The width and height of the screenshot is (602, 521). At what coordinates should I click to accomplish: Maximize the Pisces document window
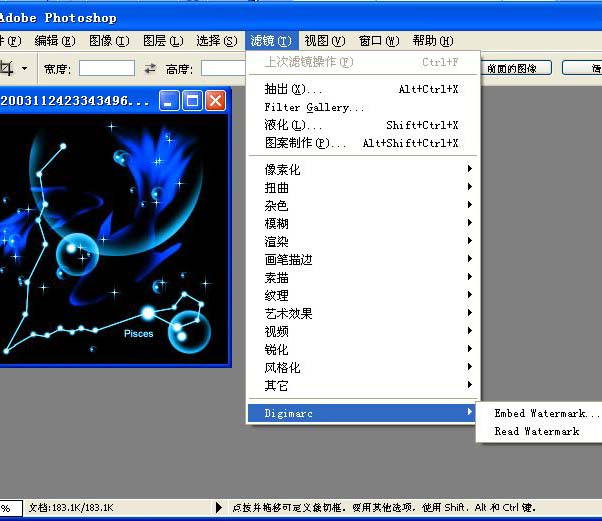(x=192, y=100)
